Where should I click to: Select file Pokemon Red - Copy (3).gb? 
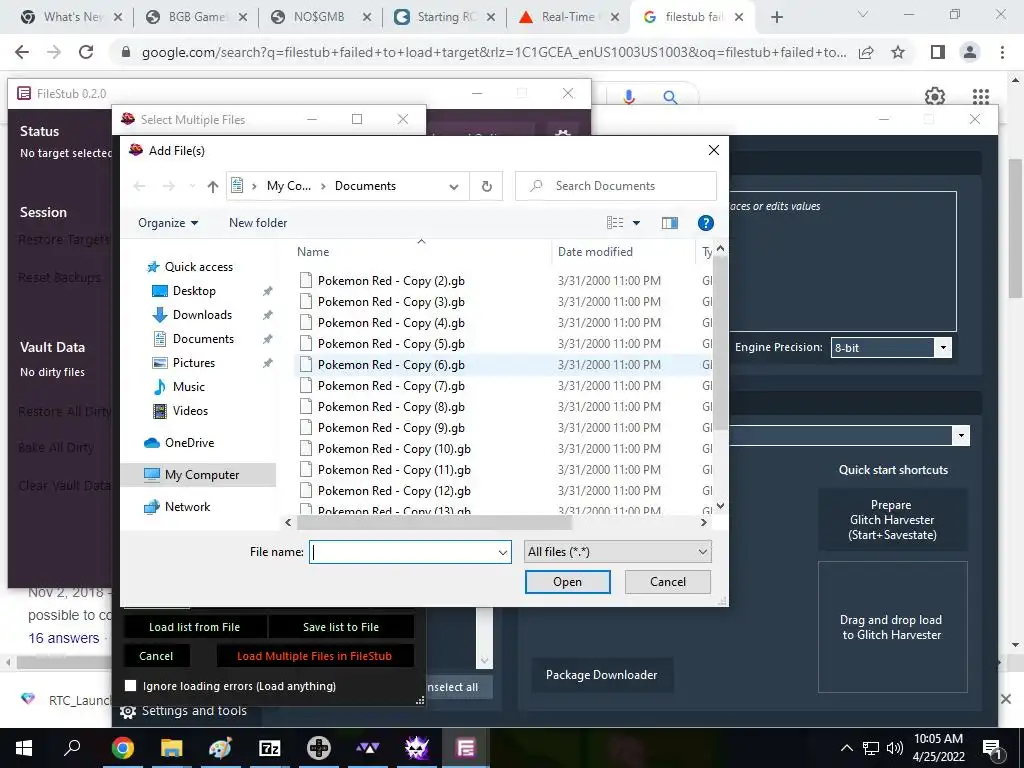click(391, 302)
